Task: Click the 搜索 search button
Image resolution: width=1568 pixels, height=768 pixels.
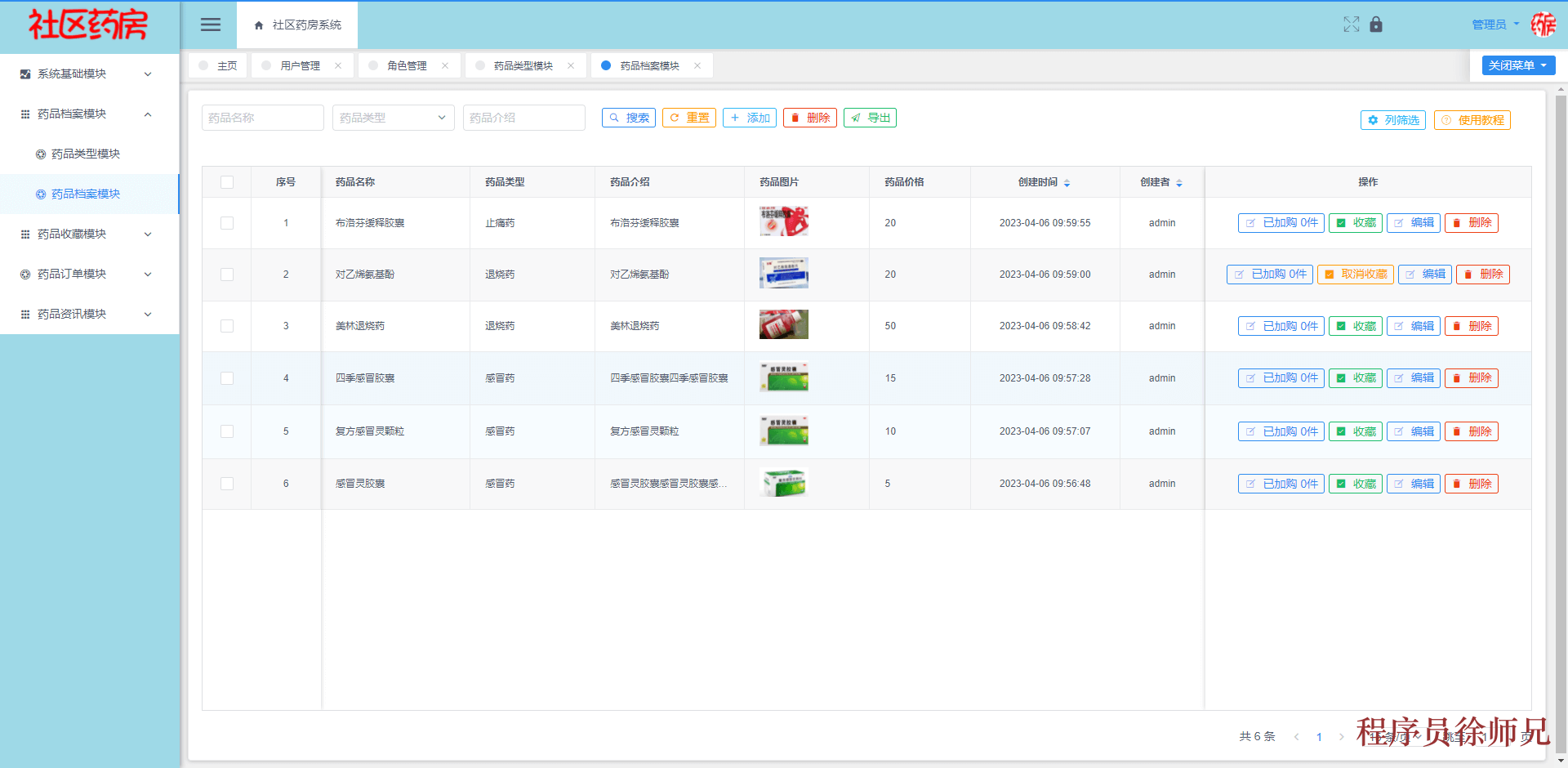Action: tap(629, 118)
